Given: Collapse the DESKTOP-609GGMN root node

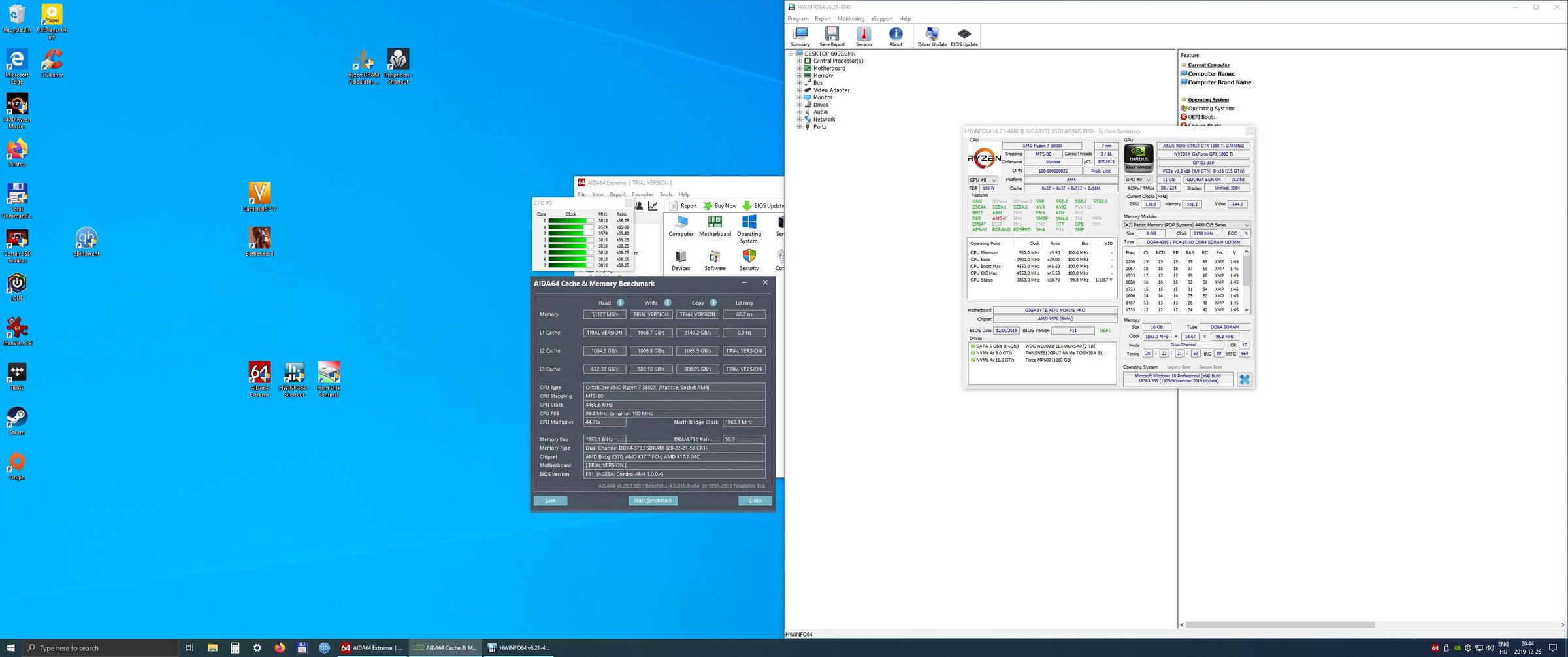Looking at the screenshot, I should point(791,54).
